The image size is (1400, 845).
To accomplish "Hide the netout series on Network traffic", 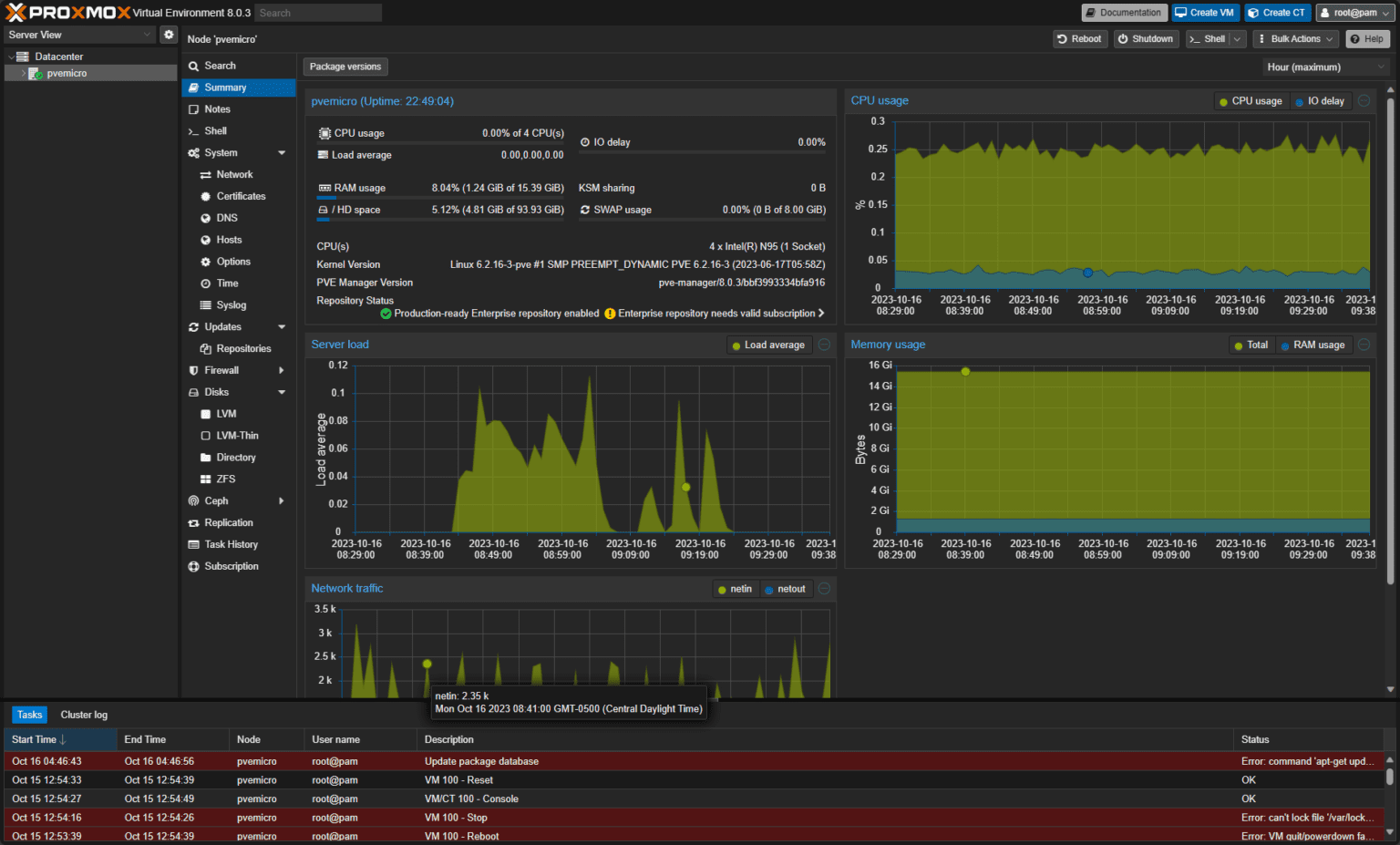I will click(786, 588).
